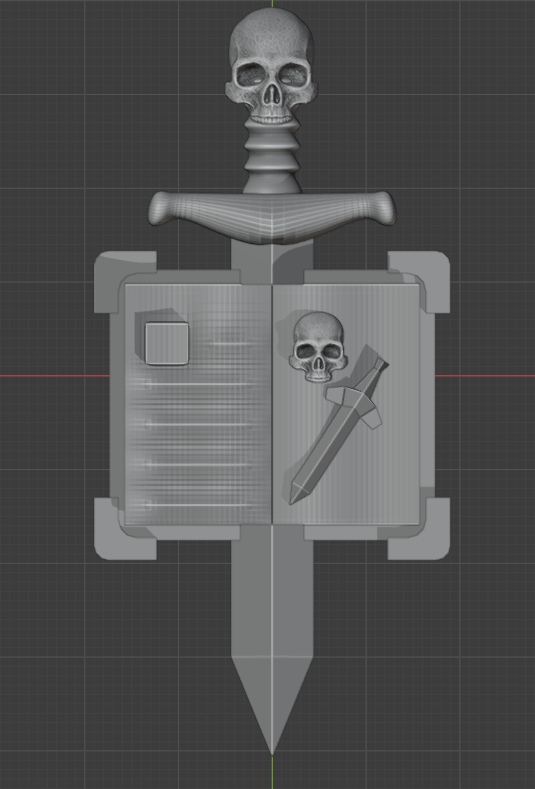Select the ribbed sword grip

(272, 159)
